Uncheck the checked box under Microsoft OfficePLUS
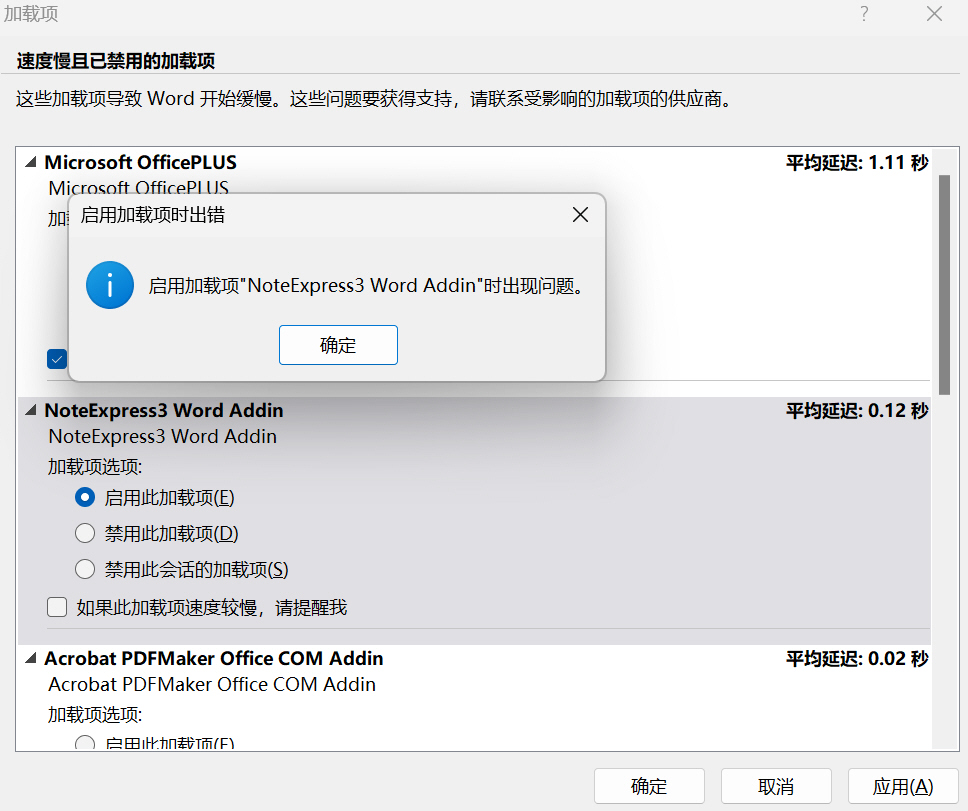The height and width of the screenshot is (811, 968). [x=57, y=359]
